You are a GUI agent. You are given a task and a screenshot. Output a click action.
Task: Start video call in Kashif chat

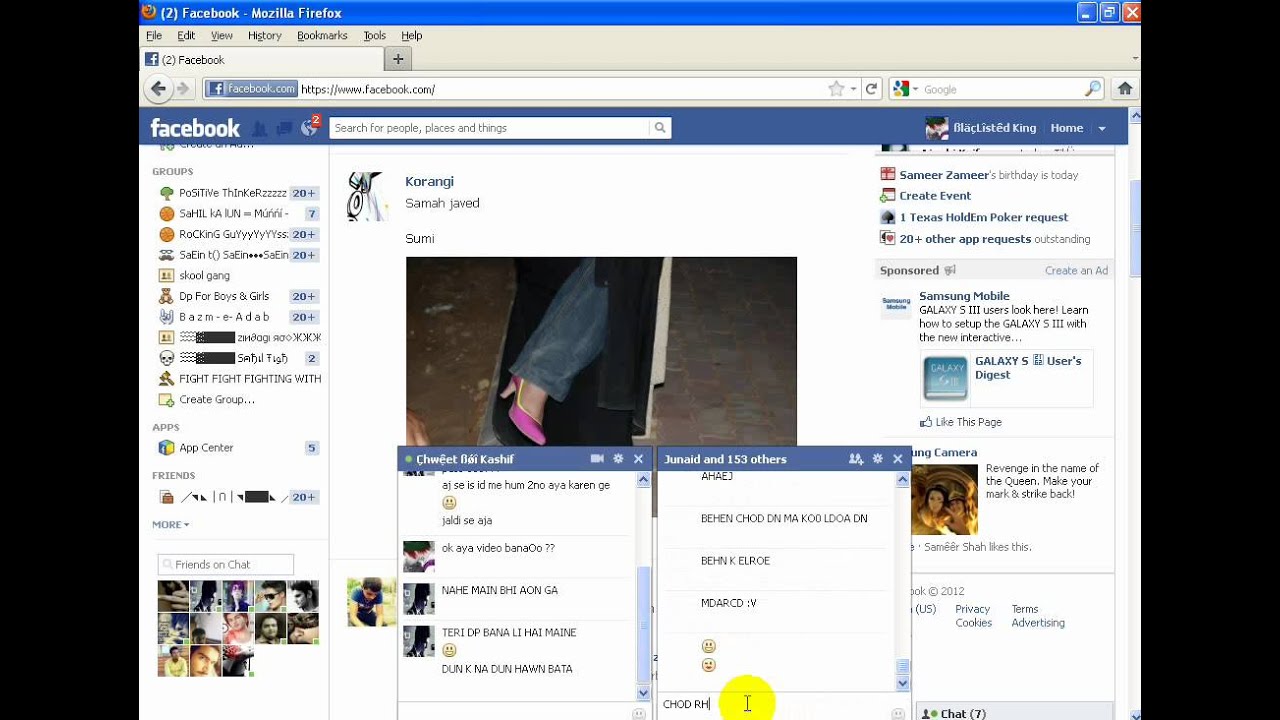[x=597, y=459]
